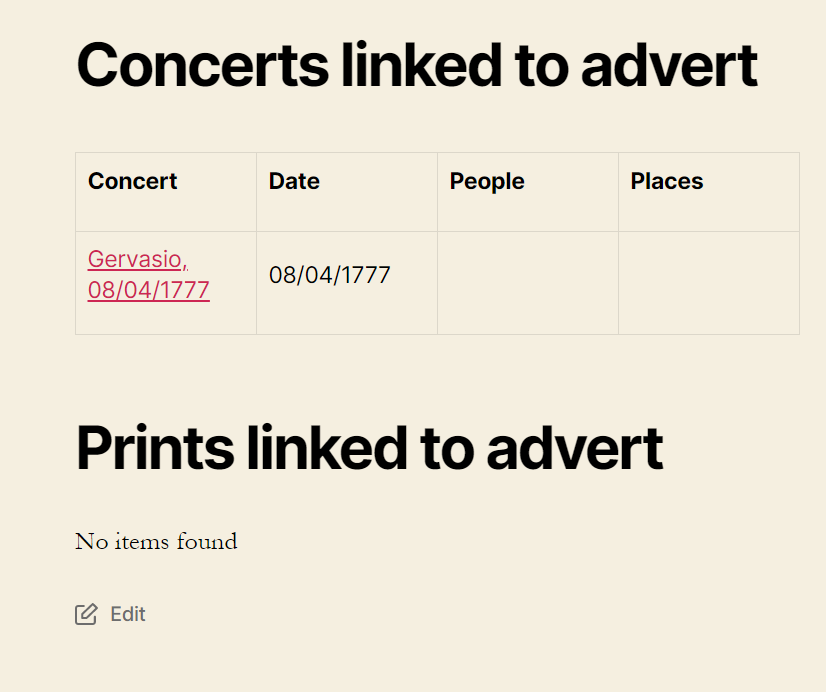Click the No items found message
Viewport: 826px width, 692px height.
click(156, 541)
